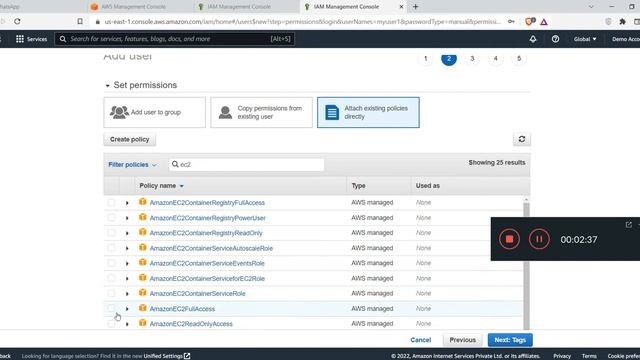Select Attach existing policies directly
Viewport: 640px width, 360px height.
coord(368,112)
